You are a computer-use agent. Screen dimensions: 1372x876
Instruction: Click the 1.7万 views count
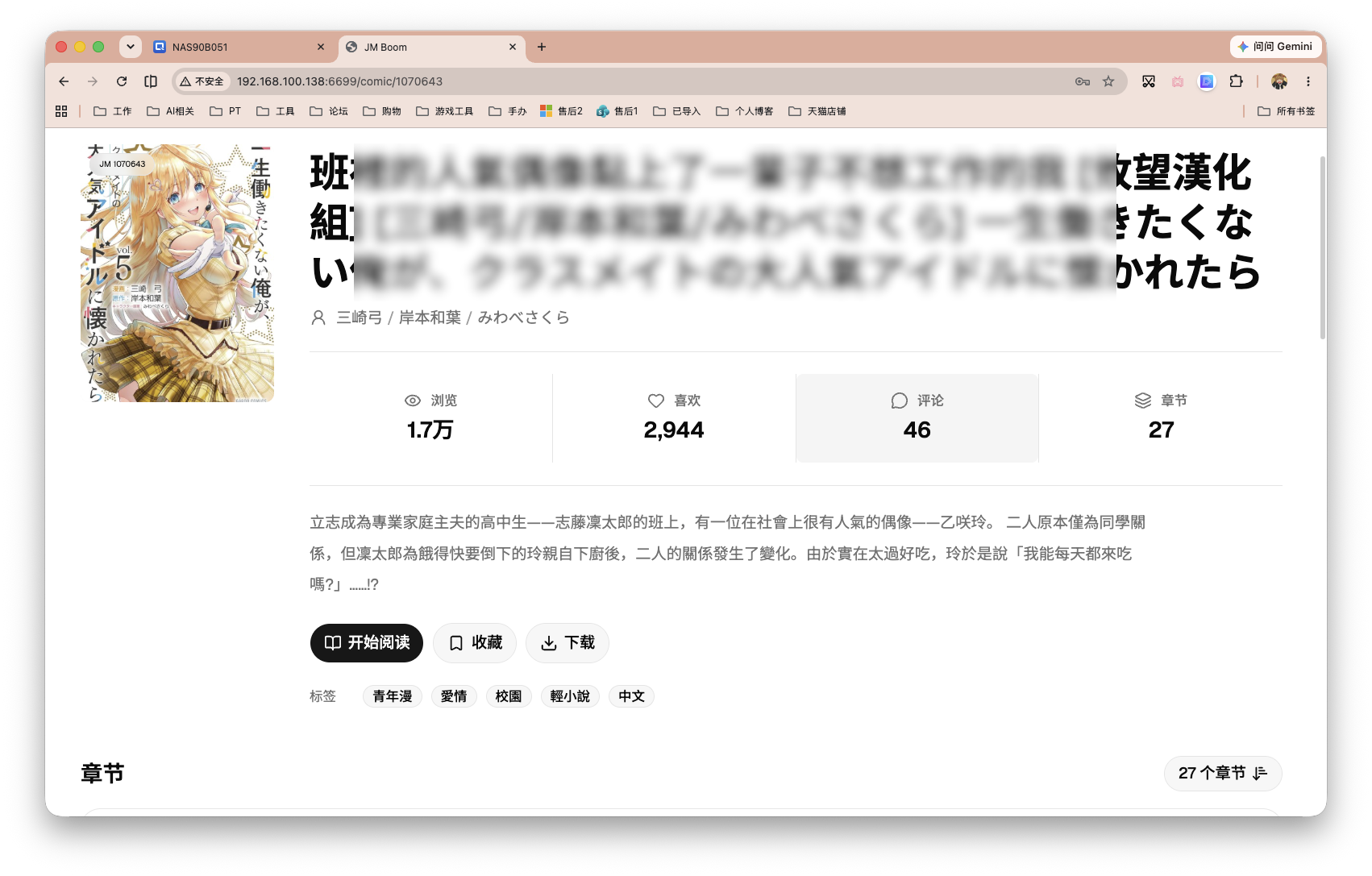point(430,430)
